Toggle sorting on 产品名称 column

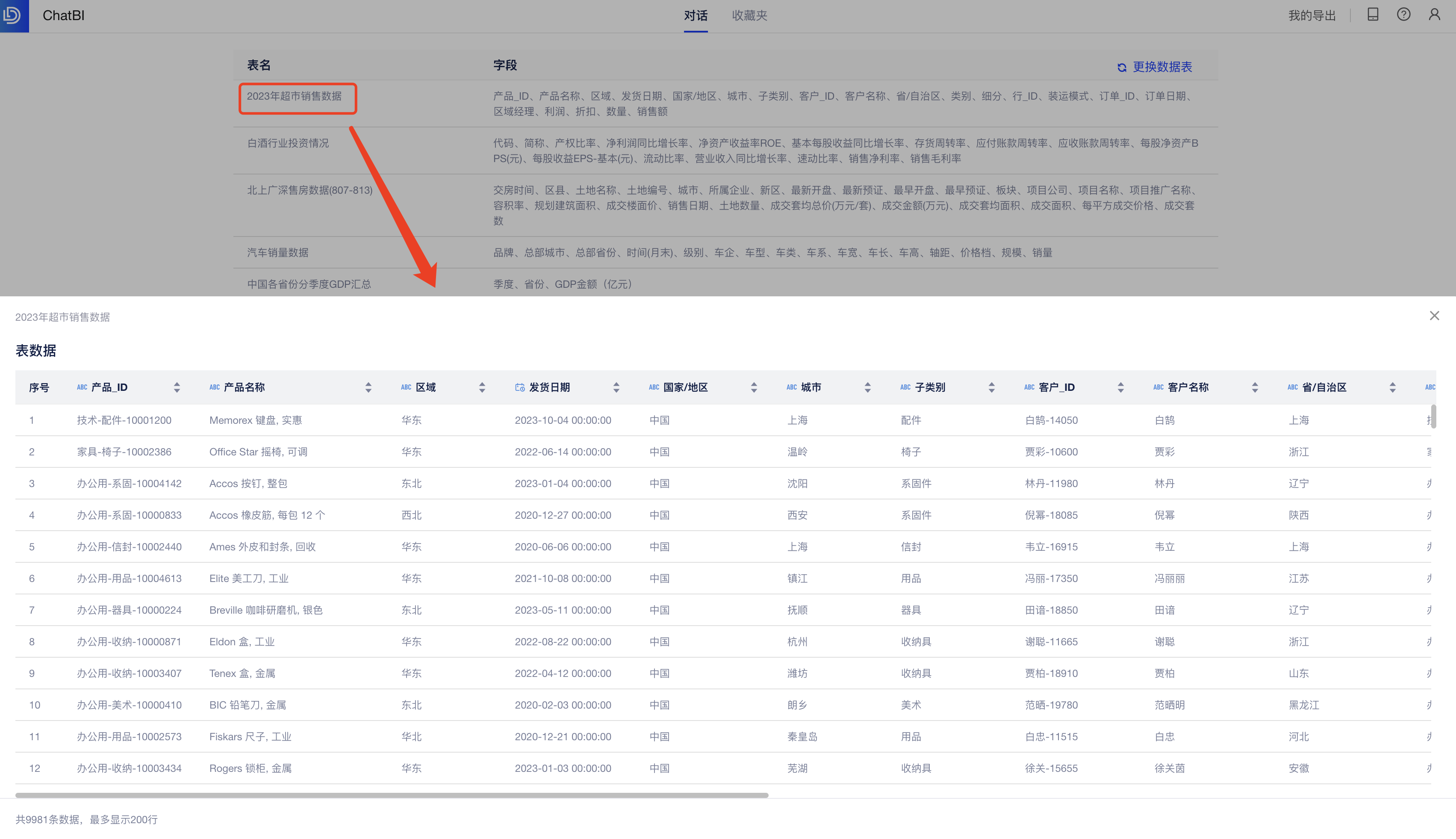pos(368,387)
